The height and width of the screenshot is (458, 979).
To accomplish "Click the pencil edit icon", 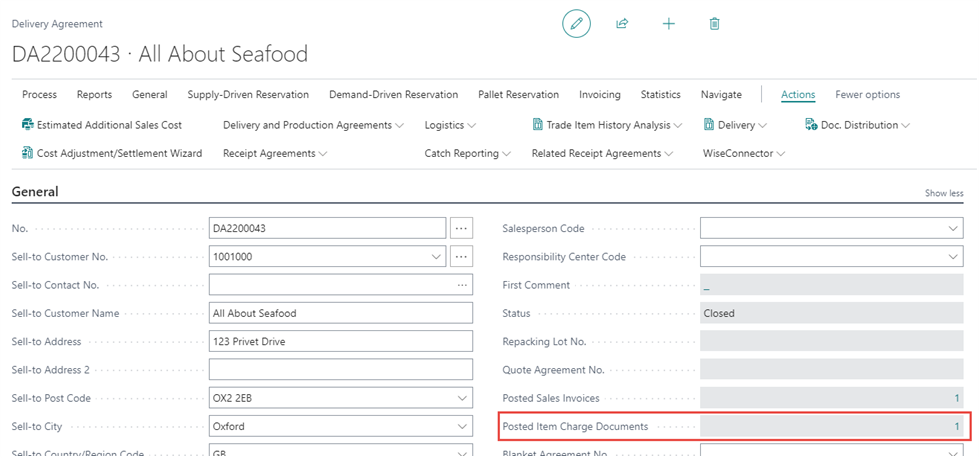I will [576, 24].
